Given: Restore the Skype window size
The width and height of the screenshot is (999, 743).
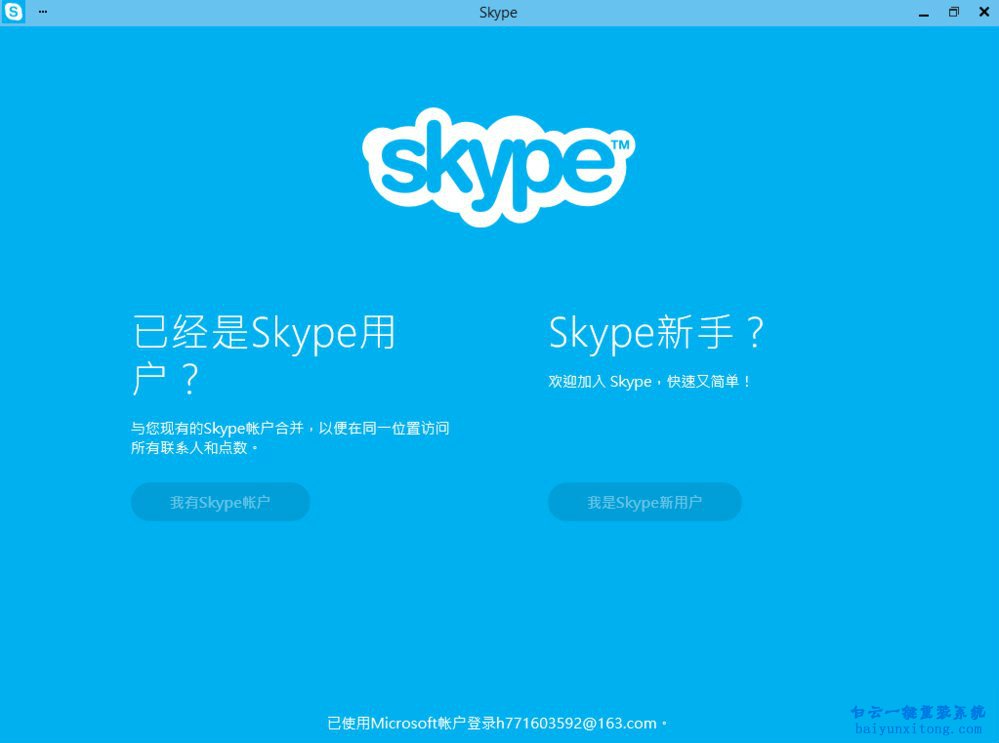Looking at the screenshot, I should click(x=953, y=12).
